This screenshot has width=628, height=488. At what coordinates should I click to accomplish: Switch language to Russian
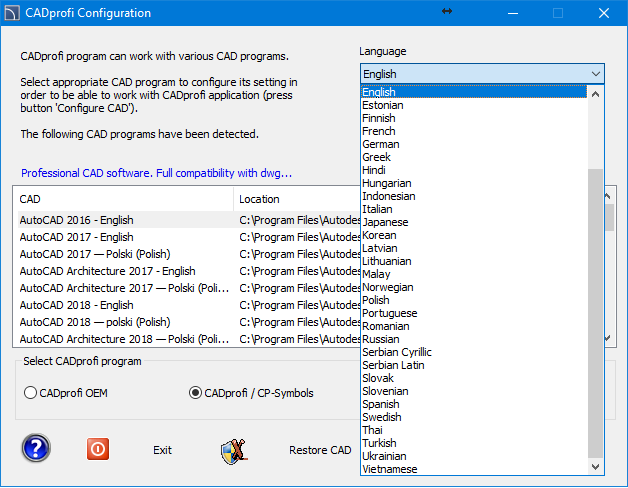pos(474,339)
